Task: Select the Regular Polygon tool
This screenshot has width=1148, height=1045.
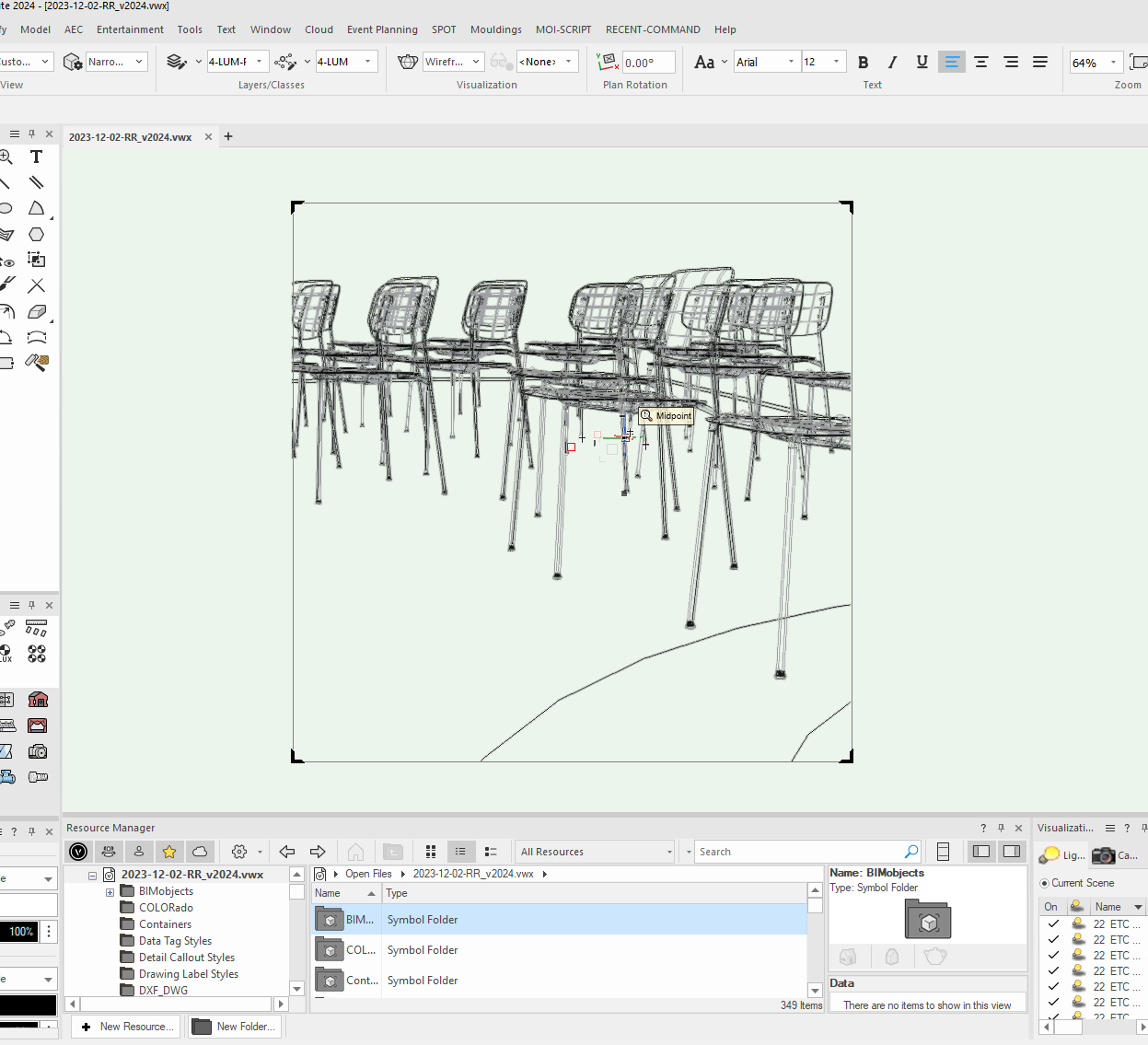Action: (x=36, y=234)
